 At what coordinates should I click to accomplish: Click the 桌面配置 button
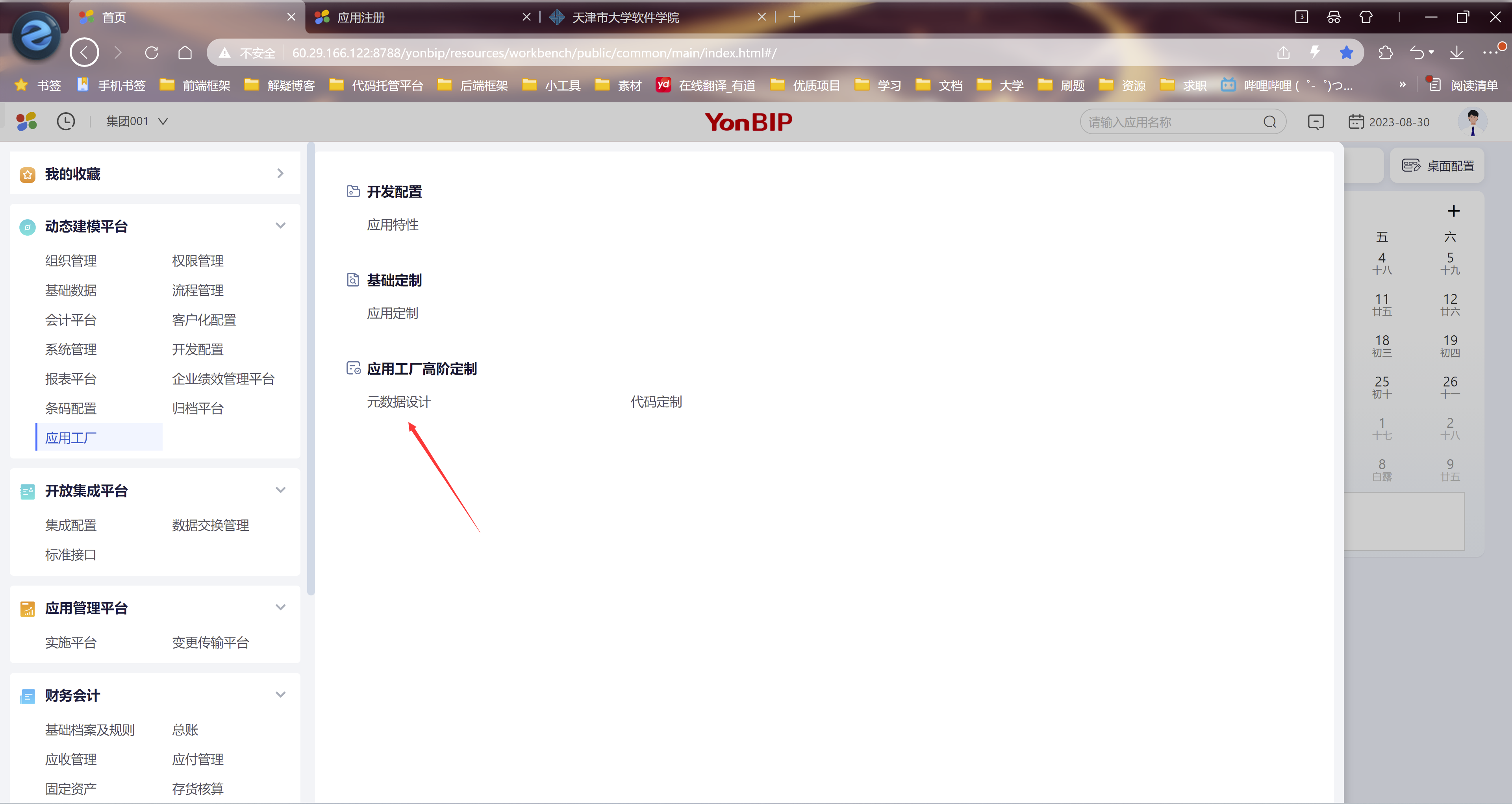pos(1438,166)
